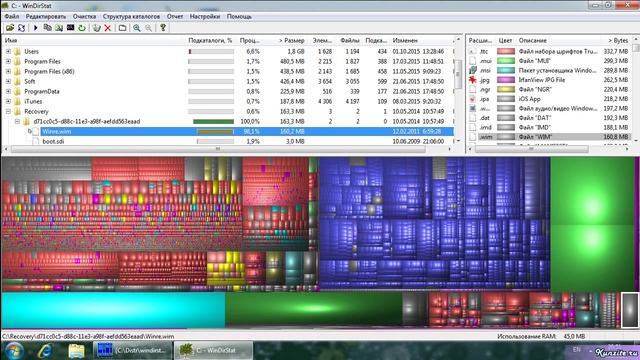Click the folder outline icon beside red X
The width and height of the screenshot is (640, 360).
point(122,28)
